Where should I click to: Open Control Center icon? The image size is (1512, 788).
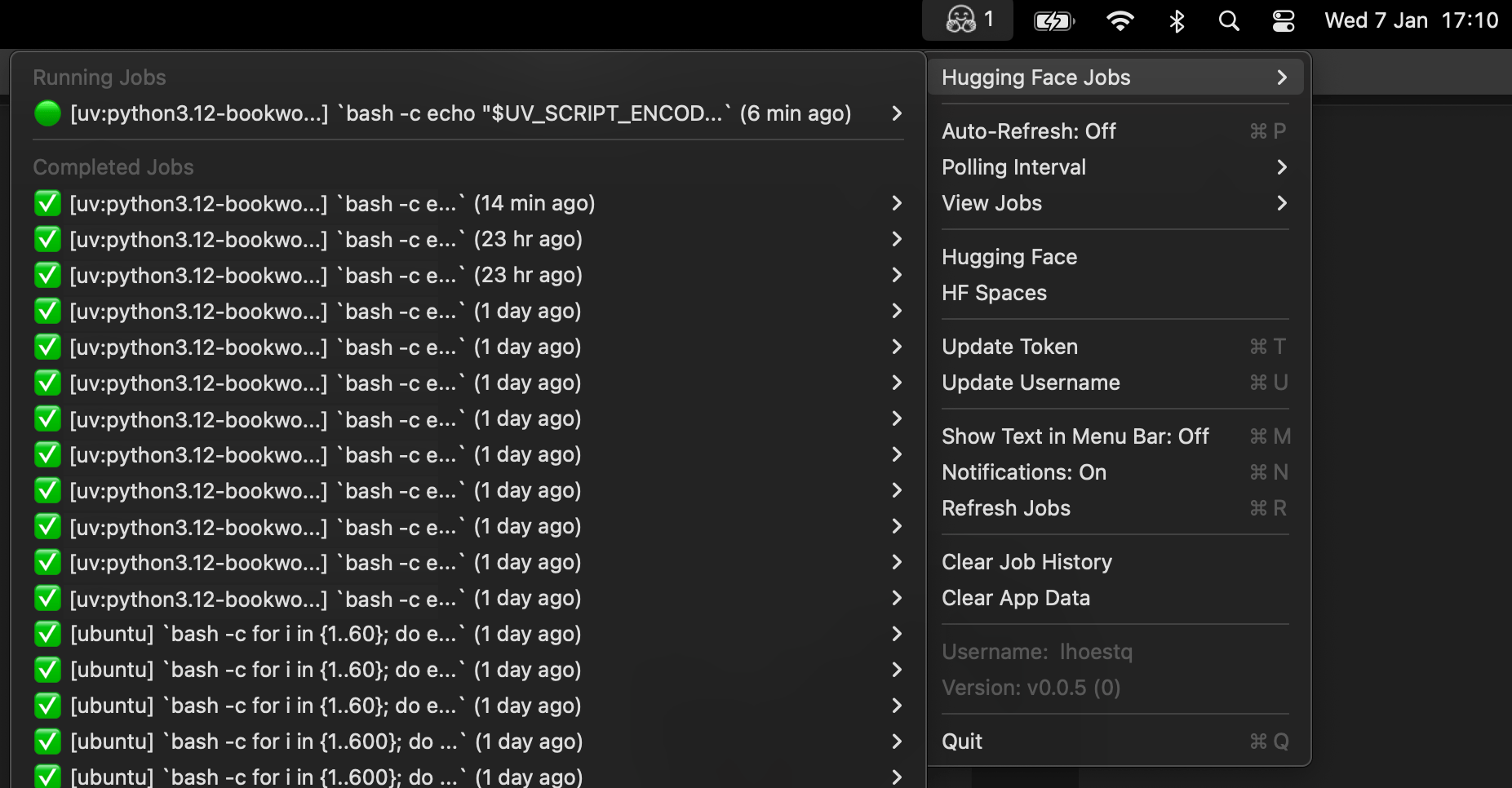tap(1283, 20)
